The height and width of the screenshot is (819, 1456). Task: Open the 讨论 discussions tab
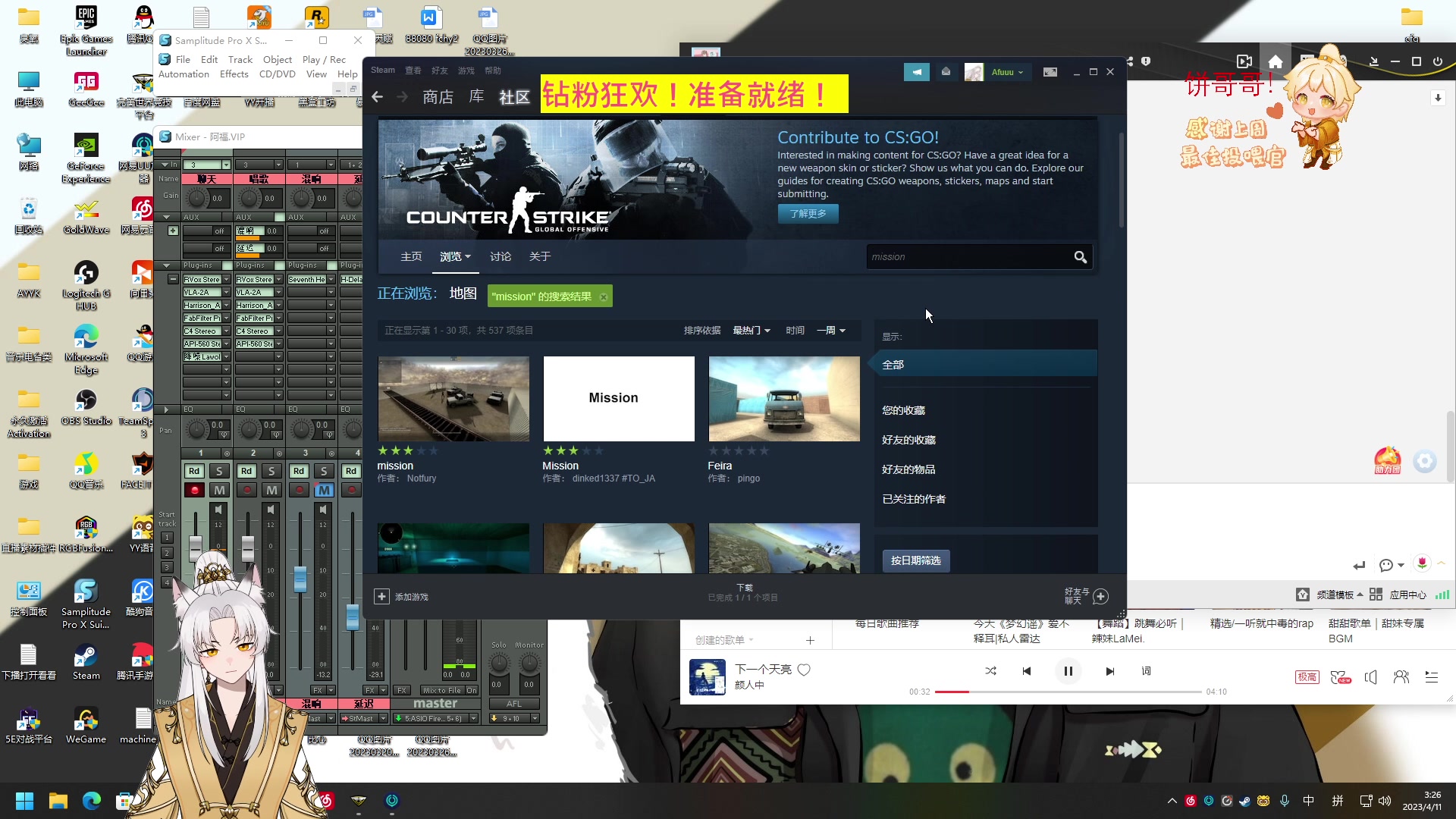click(x=500, y=257)
